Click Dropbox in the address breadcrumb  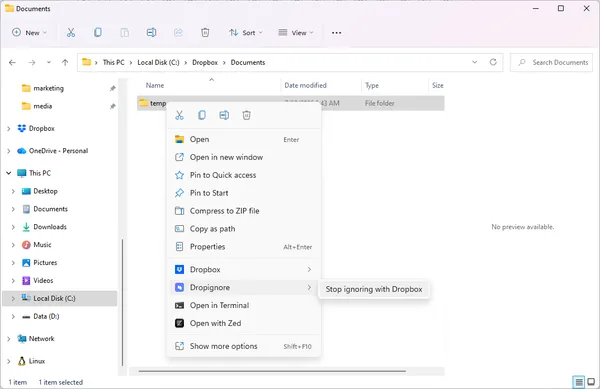pyautogui.click(x=205, y=62)
